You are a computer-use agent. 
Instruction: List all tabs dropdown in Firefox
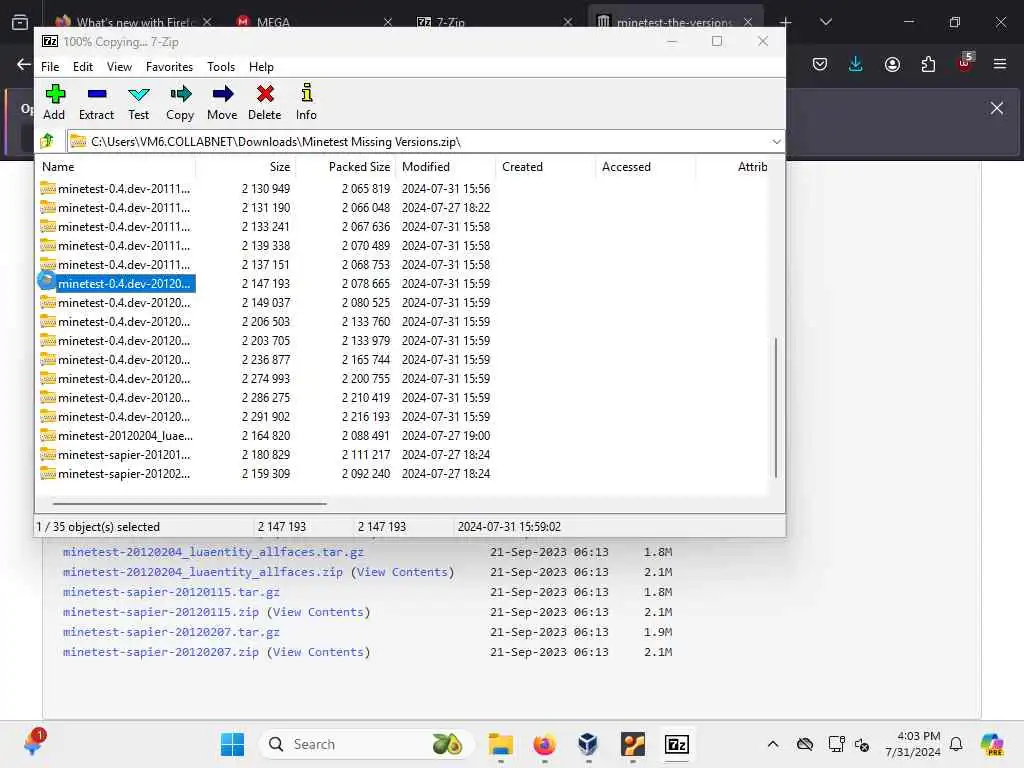click(x=825, y=22)
